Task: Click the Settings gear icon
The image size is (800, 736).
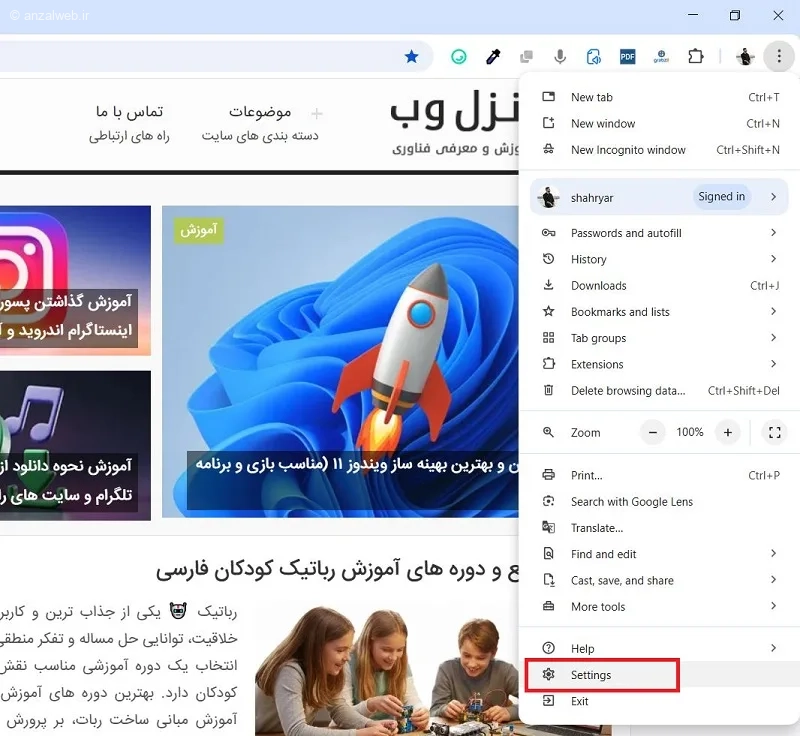Action: (x=548, y=674)
